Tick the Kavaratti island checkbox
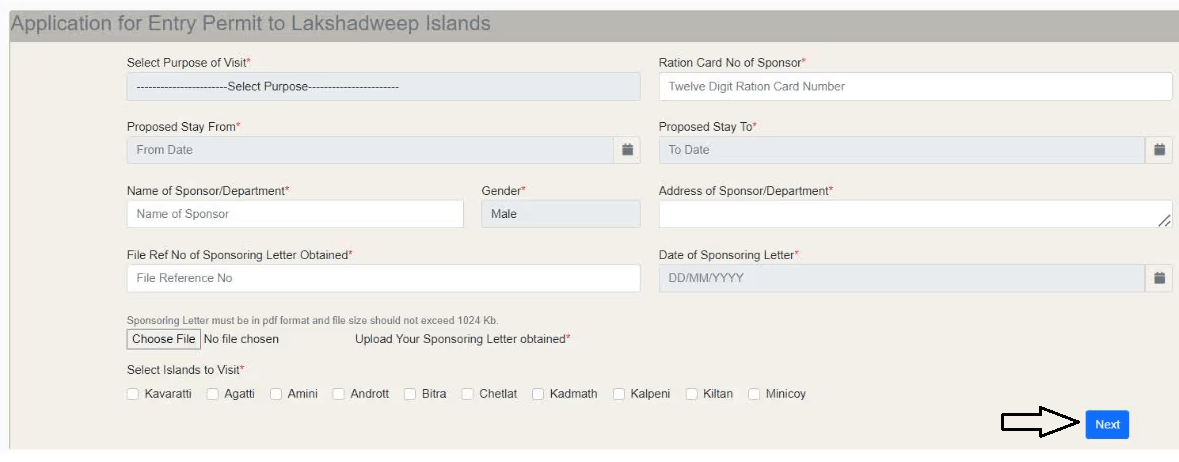 pyautogui.click(x=133, y=394)
